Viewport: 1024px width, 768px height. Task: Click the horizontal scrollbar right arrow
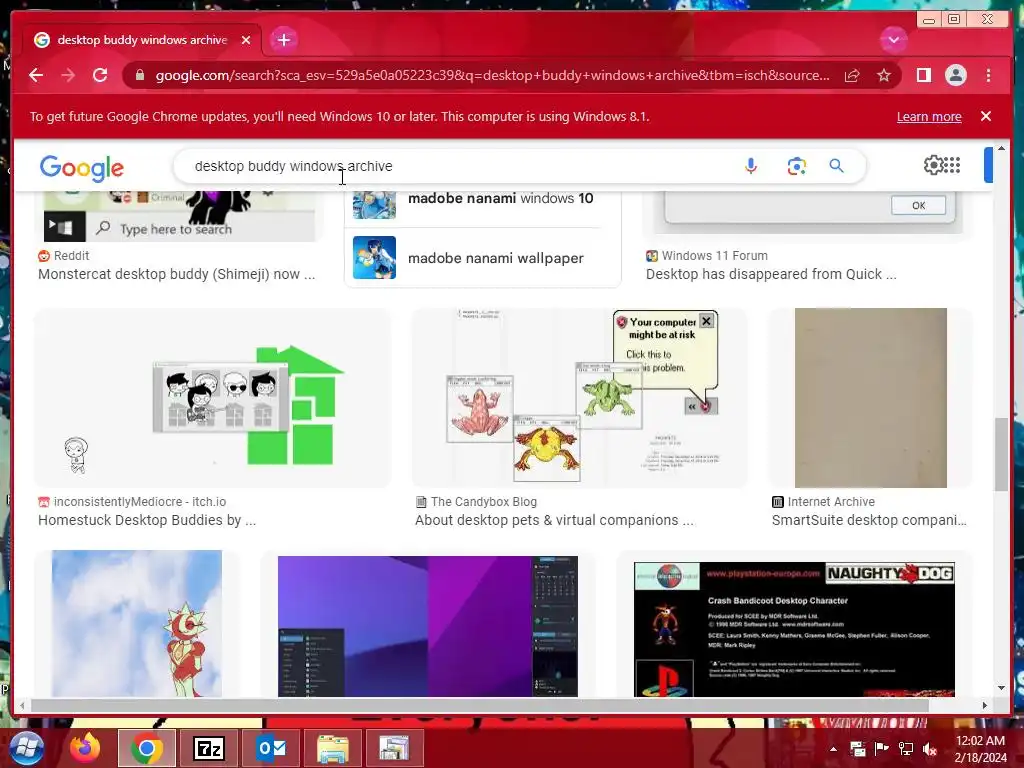click(984, 705)
